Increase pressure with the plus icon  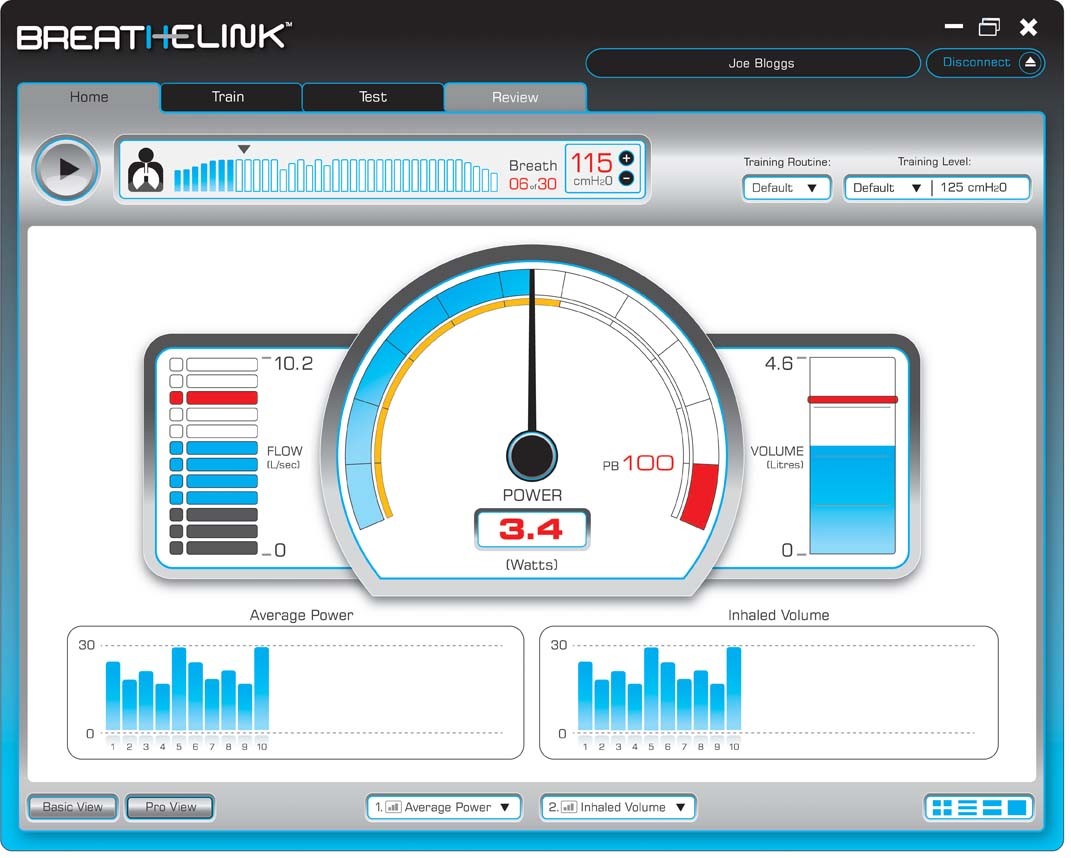coord(626,158)
